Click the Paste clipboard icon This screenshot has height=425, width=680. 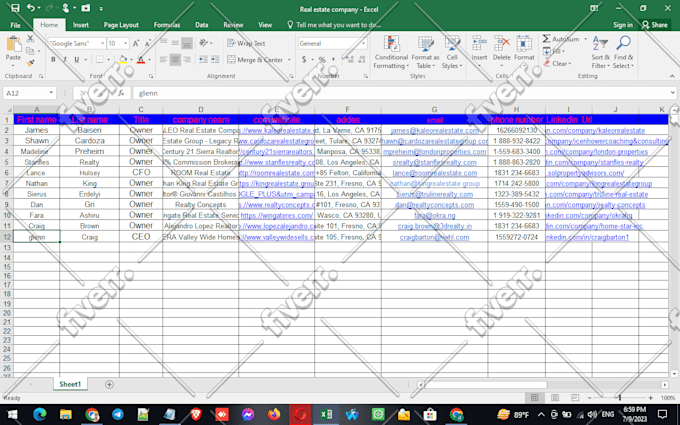coord(13,45)
